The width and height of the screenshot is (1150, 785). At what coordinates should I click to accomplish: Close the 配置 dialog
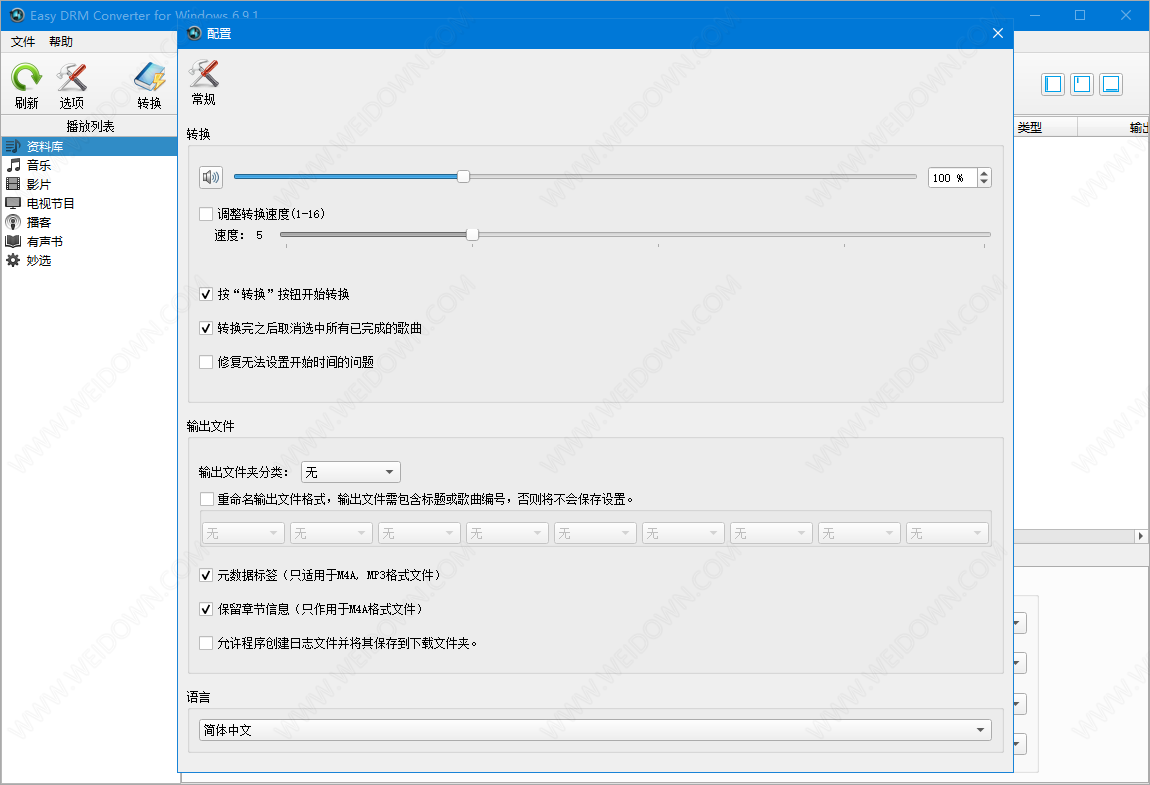pos(997,33)
